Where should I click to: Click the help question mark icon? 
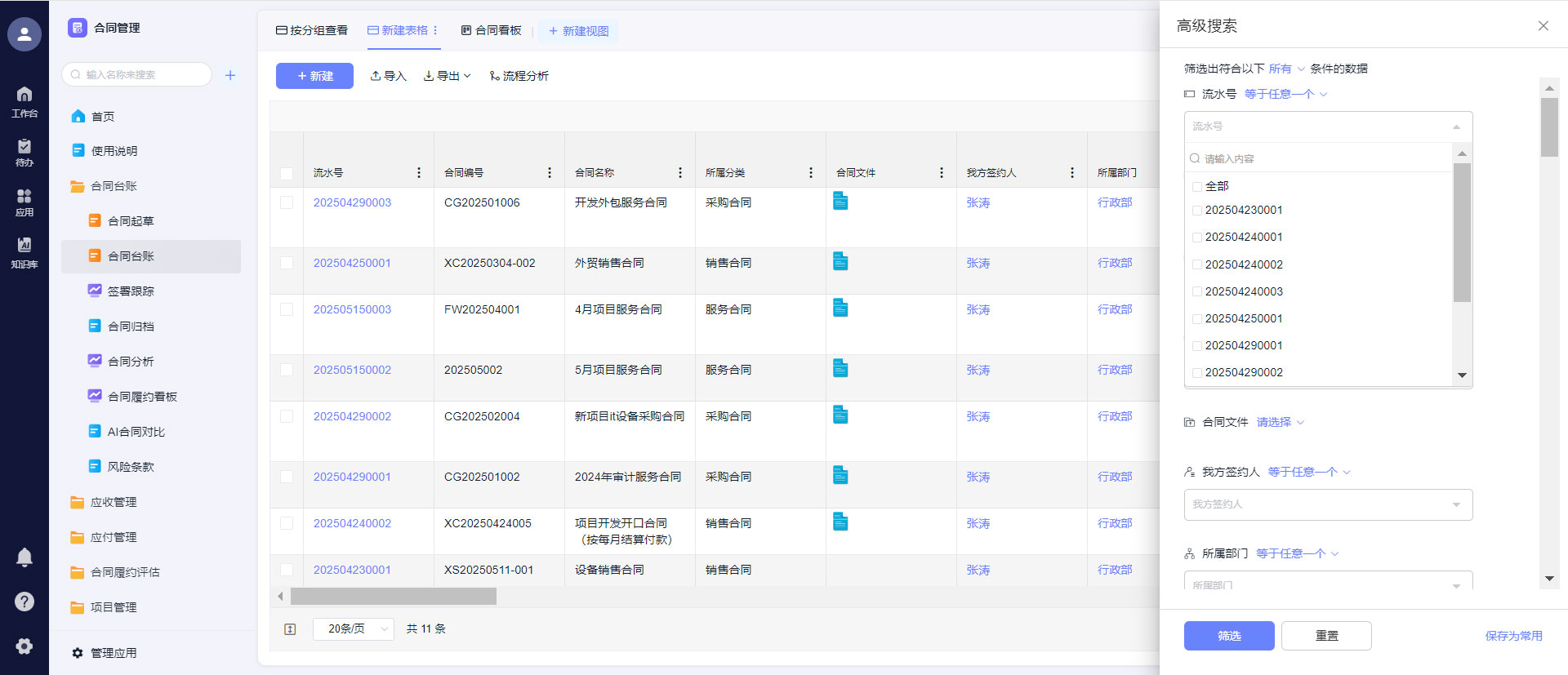point(24,602)
